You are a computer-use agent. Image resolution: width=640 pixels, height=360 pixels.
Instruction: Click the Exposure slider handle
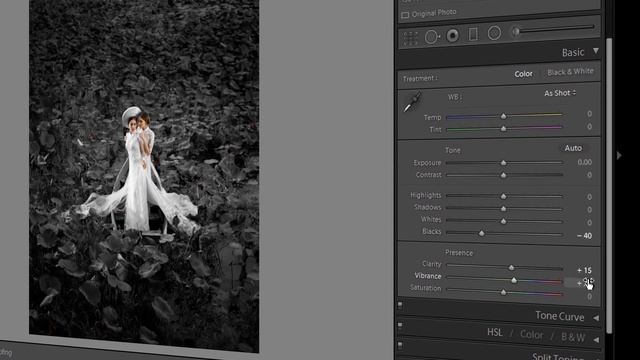pyautogui.click(x=503, y=163)
